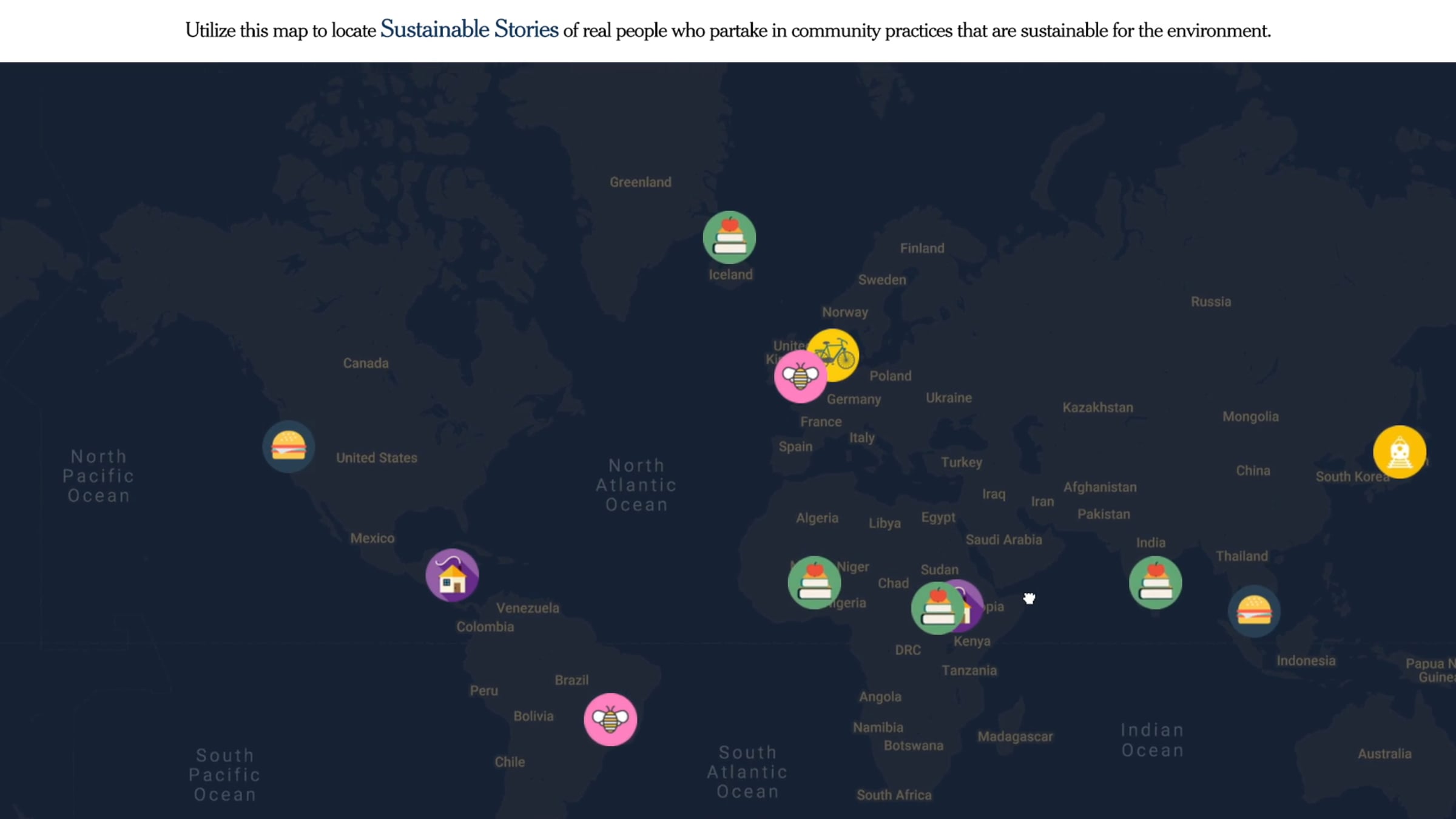The height and width of the screenshot is (819, 1456).
Task: Click the Canada country label
Action: (x=366, y=363)
